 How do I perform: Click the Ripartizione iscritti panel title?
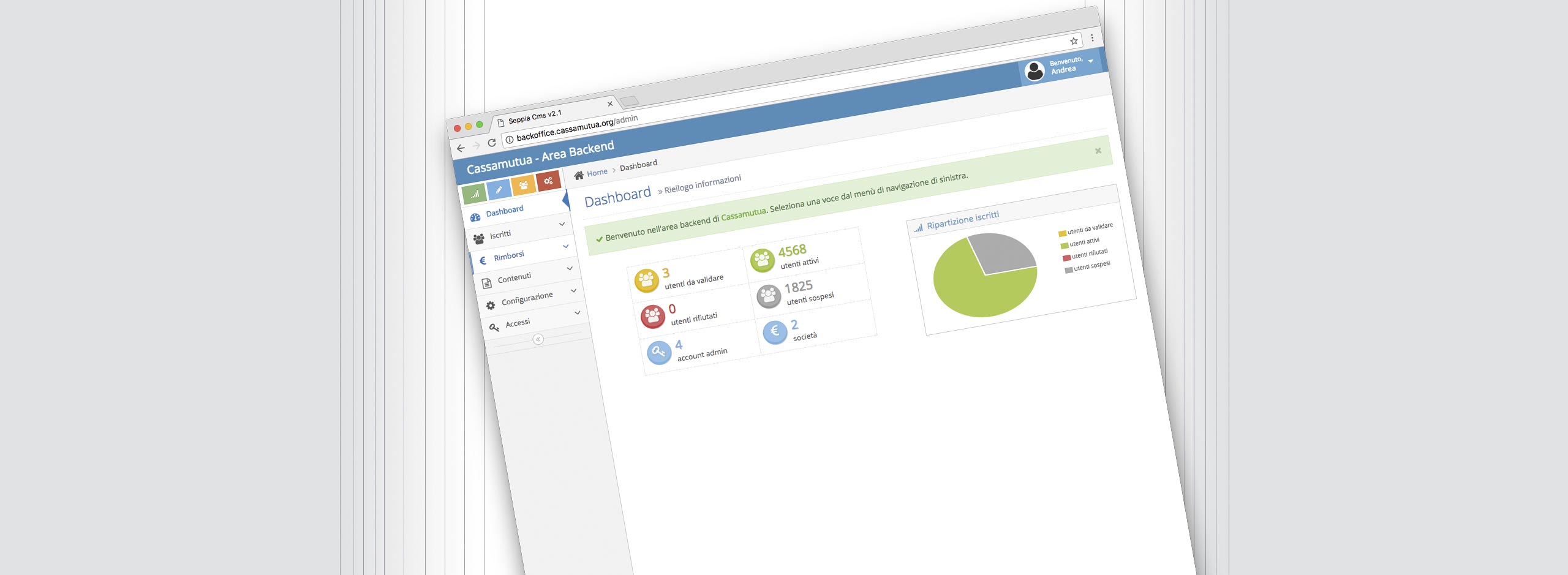pos(962,220)
